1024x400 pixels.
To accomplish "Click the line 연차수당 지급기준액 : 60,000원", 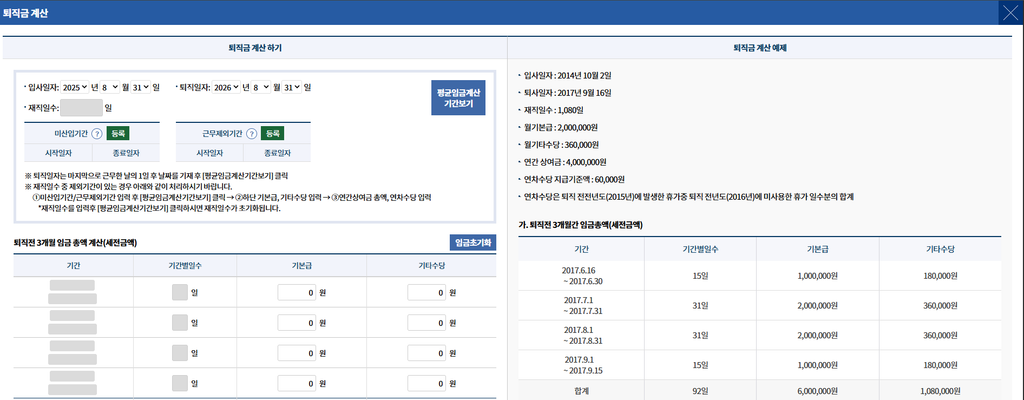I will click(x=575, y=179).
